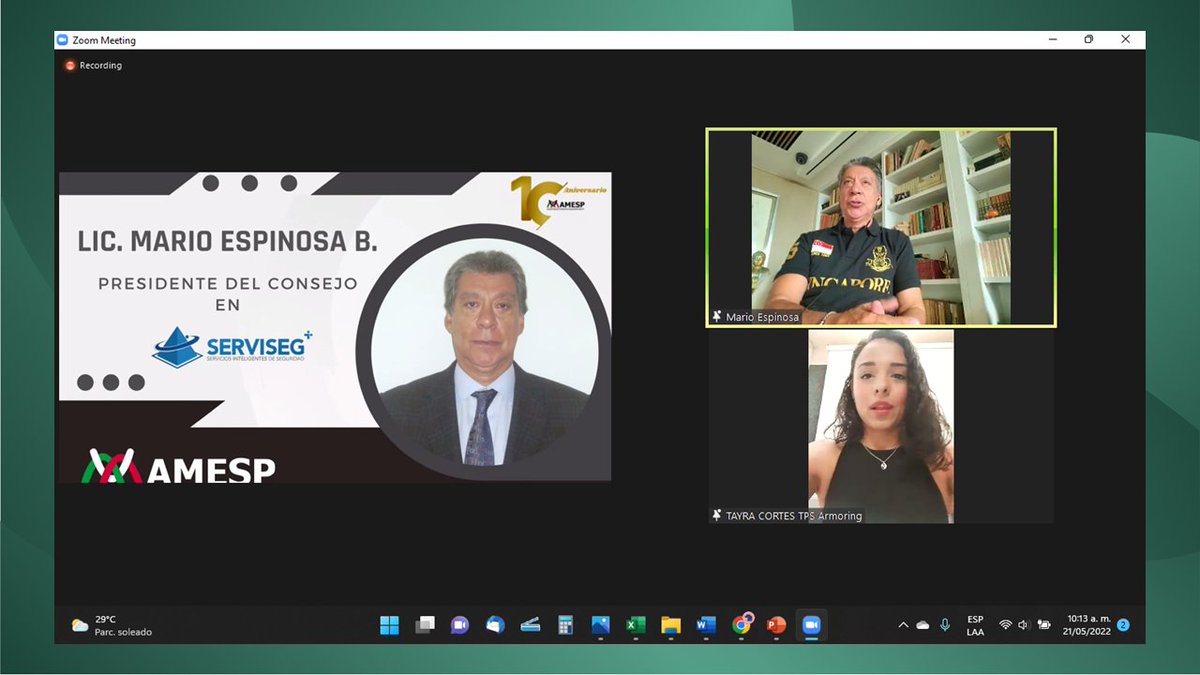Click 'PRESIDENTE DEL CONSEJO' on the slide

227,284
